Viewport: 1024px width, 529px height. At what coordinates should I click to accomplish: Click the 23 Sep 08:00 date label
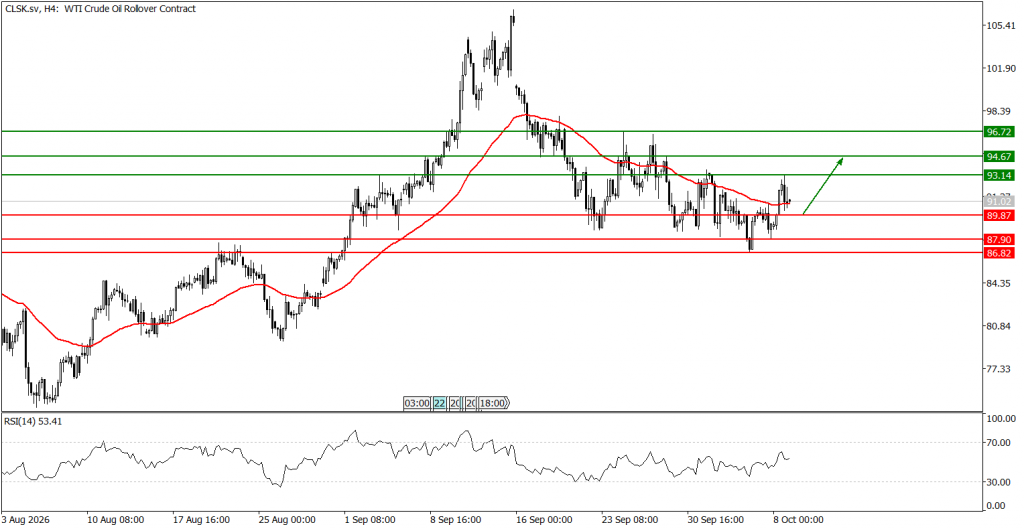(x=630, y=520)
